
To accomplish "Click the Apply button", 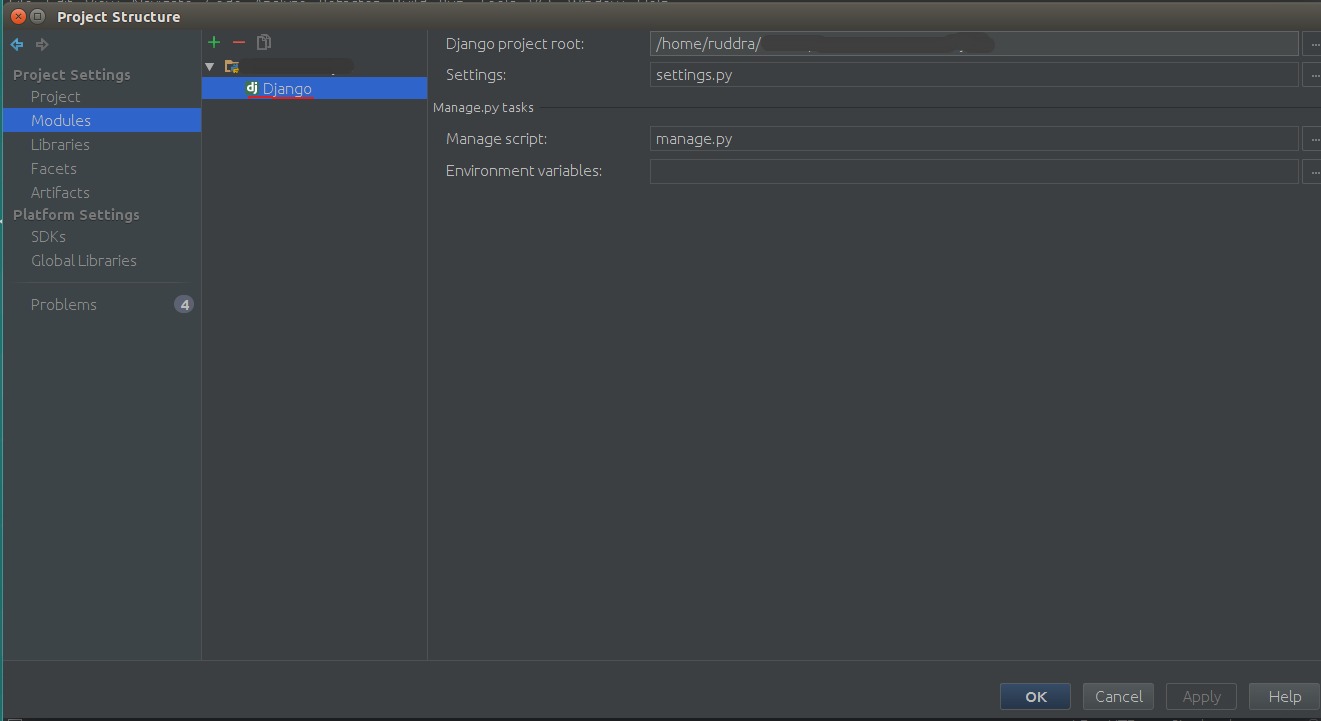I will click(x=1201, y=696).
